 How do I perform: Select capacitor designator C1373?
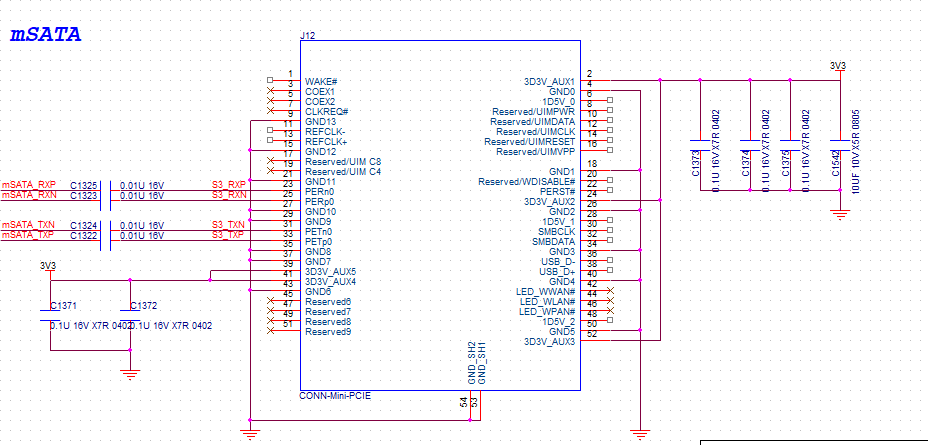tap(696, 163)
